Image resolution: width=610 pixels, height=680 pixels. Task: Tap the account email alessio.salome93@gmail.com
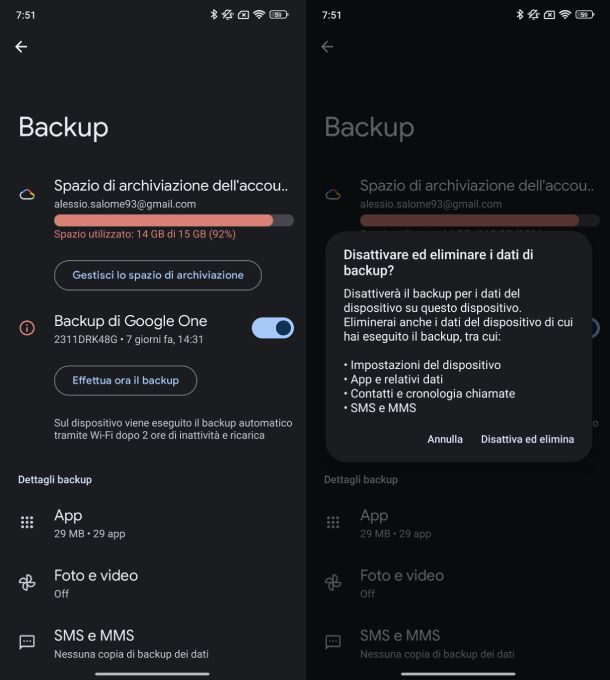125,204
